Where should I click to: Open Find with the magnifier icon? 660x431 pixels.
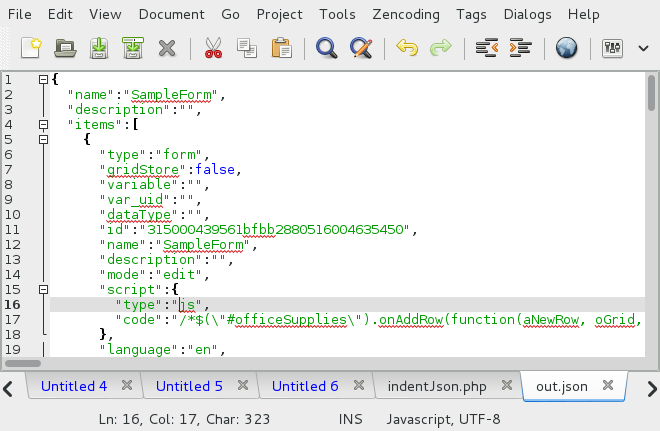[326, 47]
